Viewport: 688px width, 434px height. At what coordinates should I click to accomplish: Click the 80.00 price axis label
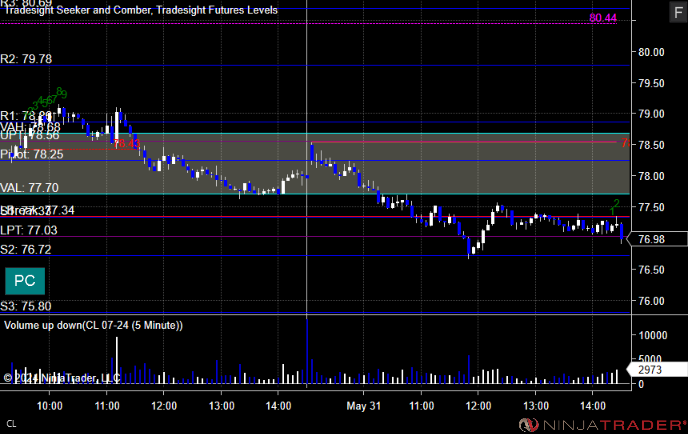[651, 52]
